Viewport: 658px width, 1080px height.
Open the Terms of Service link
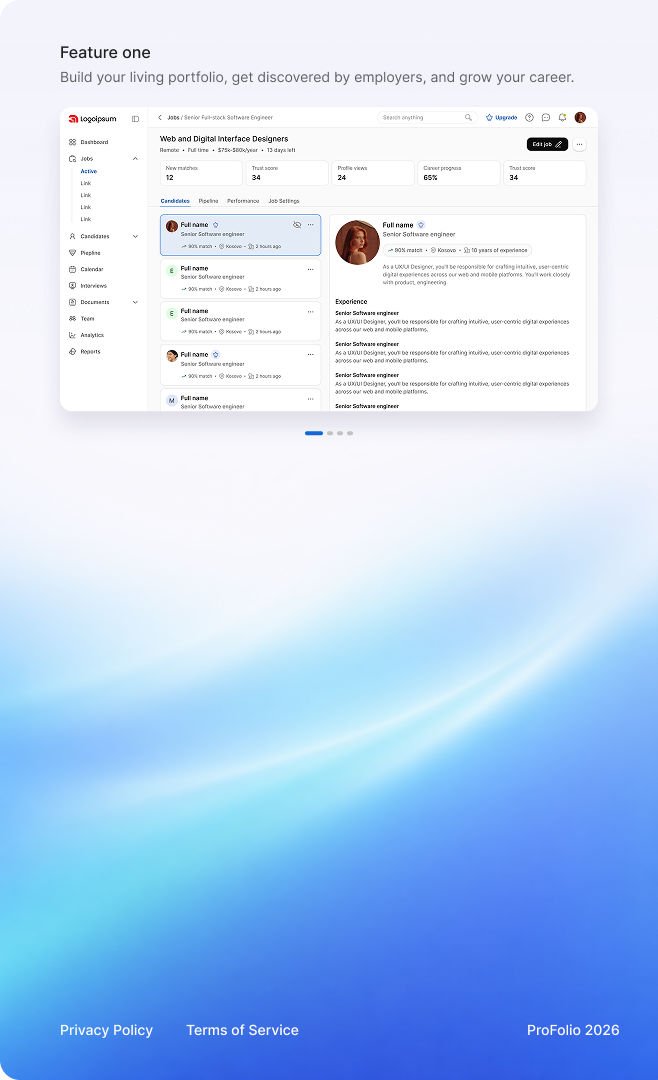tap(243, 1030)
